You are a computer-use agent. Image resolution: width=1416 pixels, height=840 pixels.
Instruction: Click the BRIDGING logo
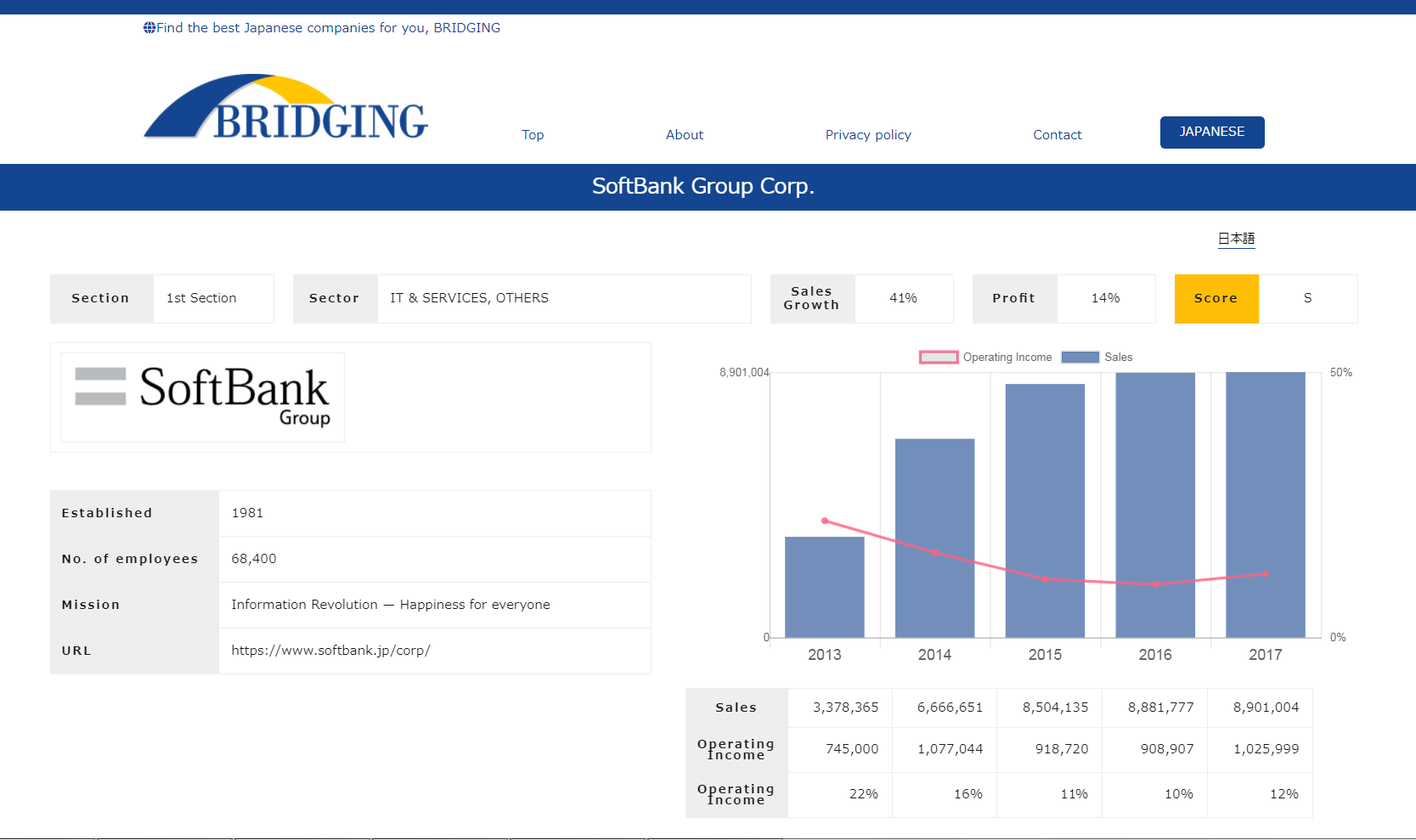tap(286, 107)
